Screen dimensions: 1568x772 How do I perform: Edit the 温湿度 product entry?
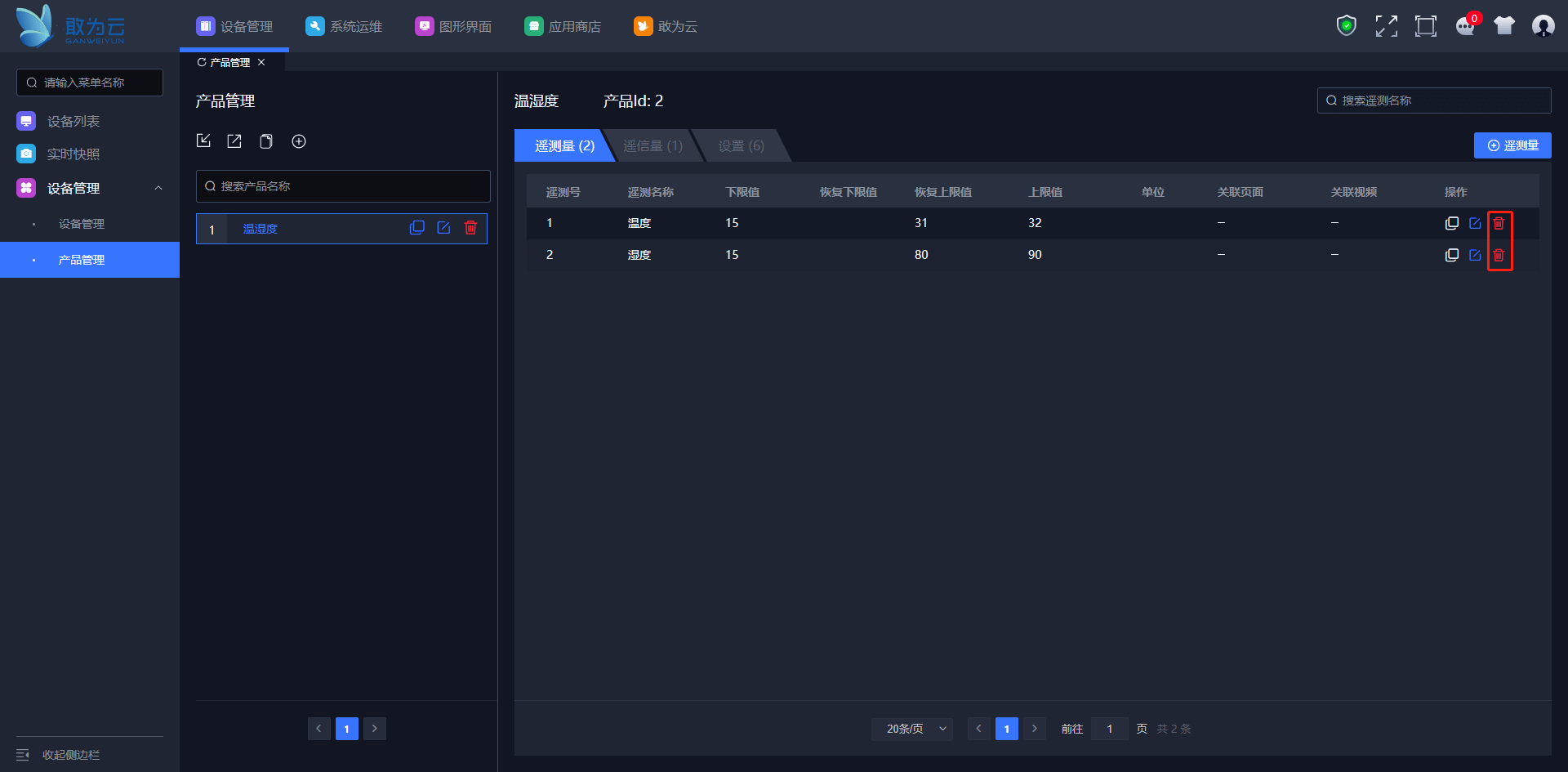[x=443, y=228]
